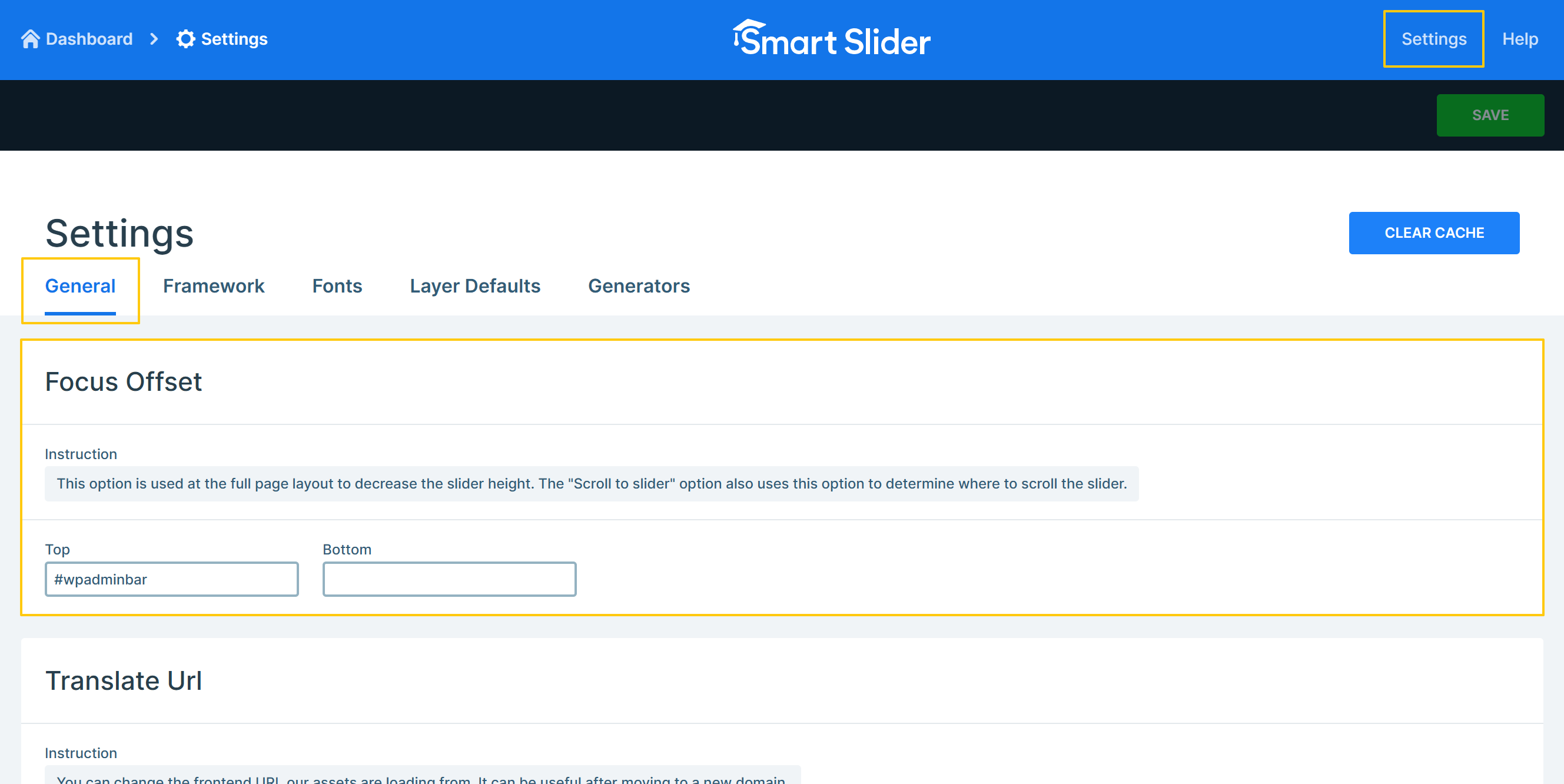The image size is (1564, 784).
Task: Select the Layer Defaults tab
Action: pyautogui.click(x=475, y=286)
